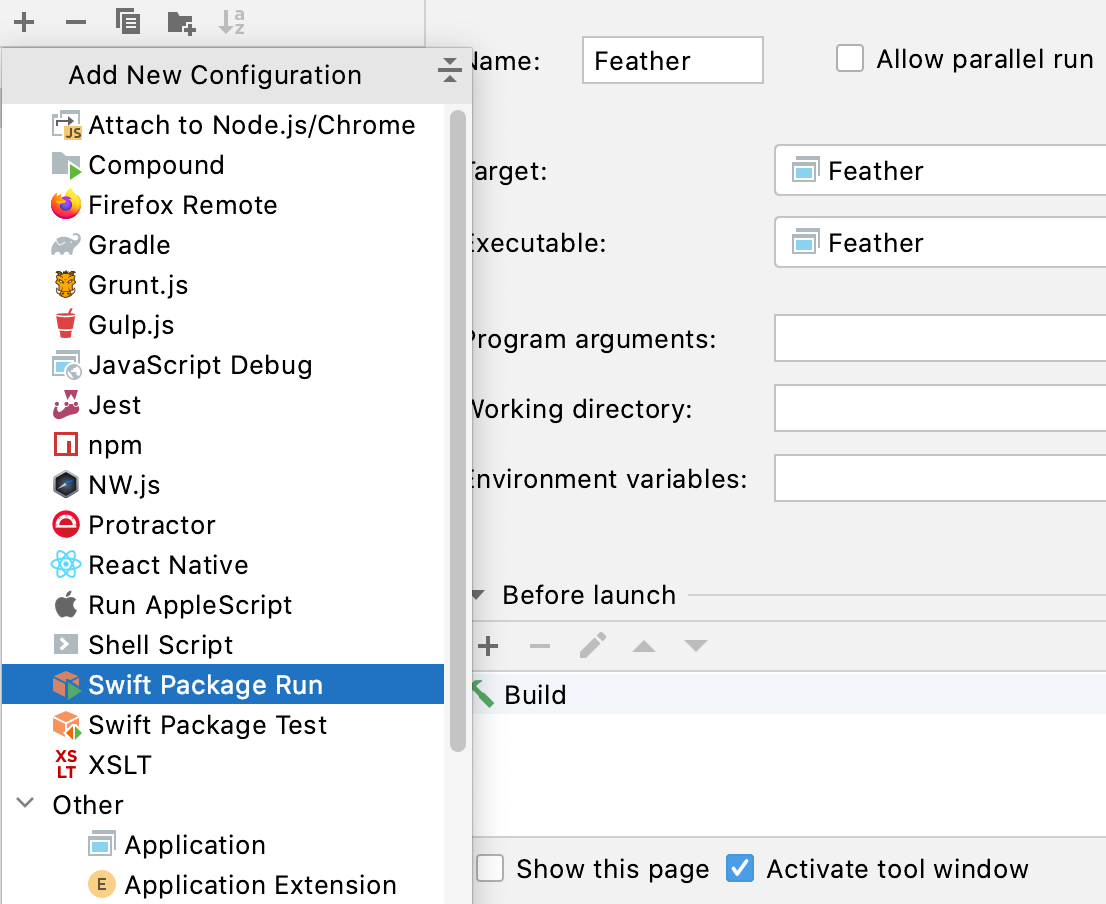Add a before launch task with plus

(488, 646)
